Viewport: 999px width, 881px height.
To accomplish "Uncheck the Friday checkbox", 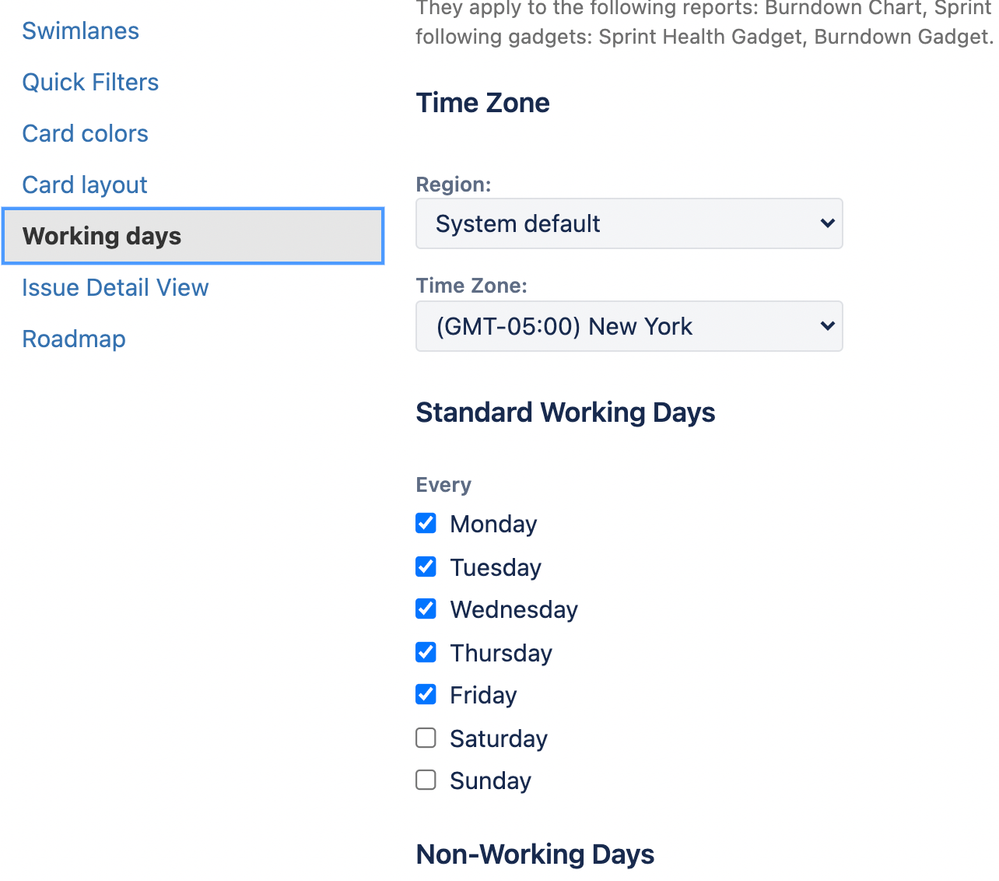I will (426, 694).
